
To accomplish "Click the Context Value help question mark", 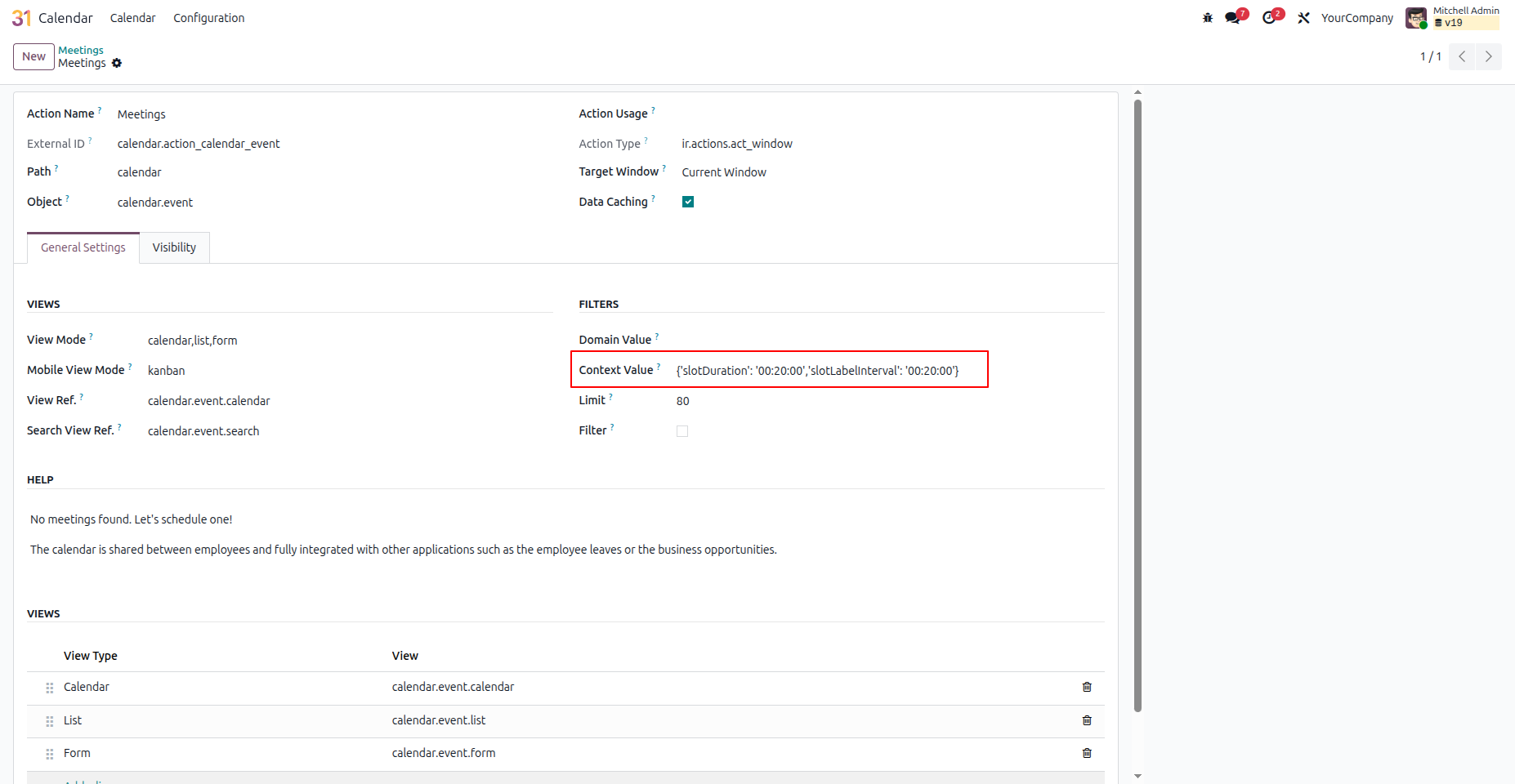I will click(659, 367).
